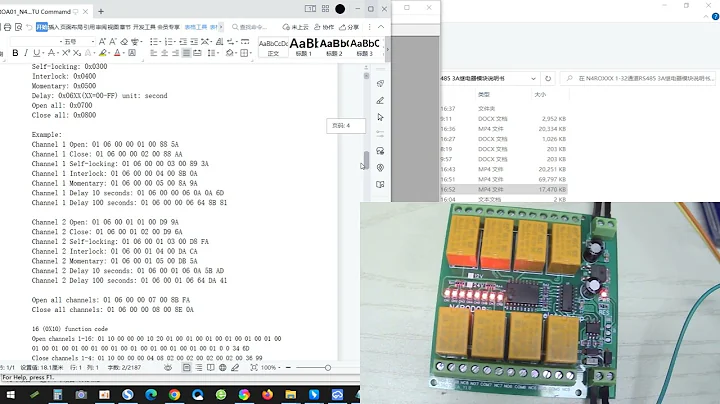Increase the font size
Image resolution: width=720 pixels, height=404 pixels.
(102, 41)
